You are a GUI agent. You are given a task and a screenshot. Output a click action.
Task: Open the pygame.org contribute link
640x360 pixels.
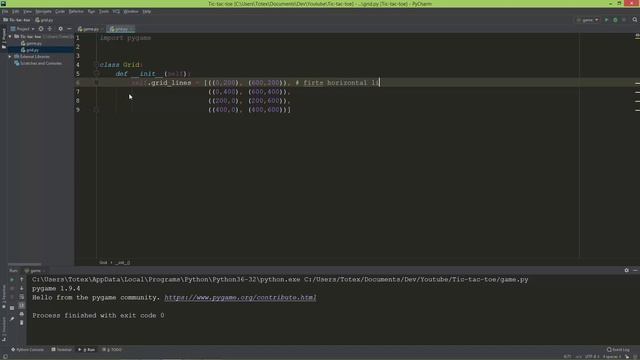[240, 298]
